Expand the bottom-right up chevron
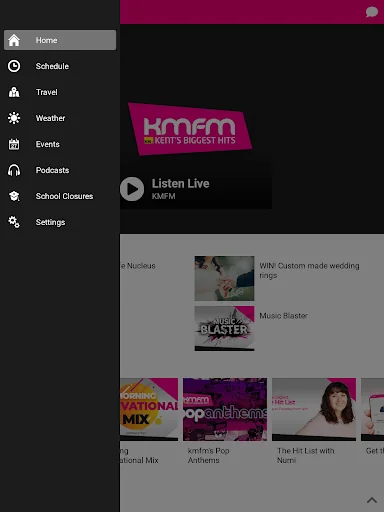The image size is (384, 512). [372, 500]
